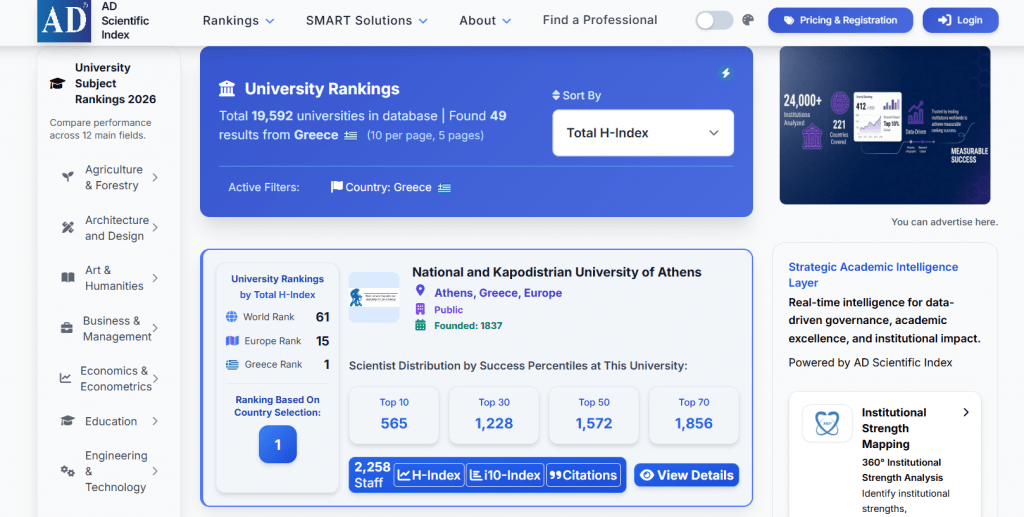Expand the Economics & Econometrics chevron
Screen dimensions: 1024x517
coord(155,378)
